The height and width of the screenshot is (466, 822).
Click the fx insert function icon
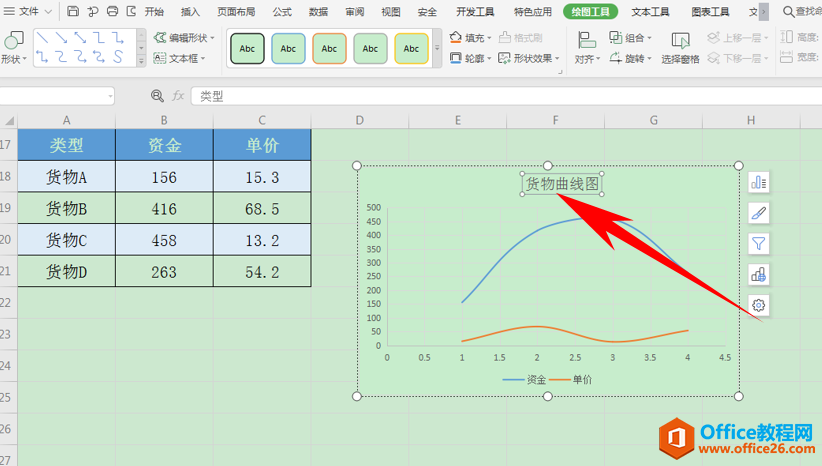point(178,96)
